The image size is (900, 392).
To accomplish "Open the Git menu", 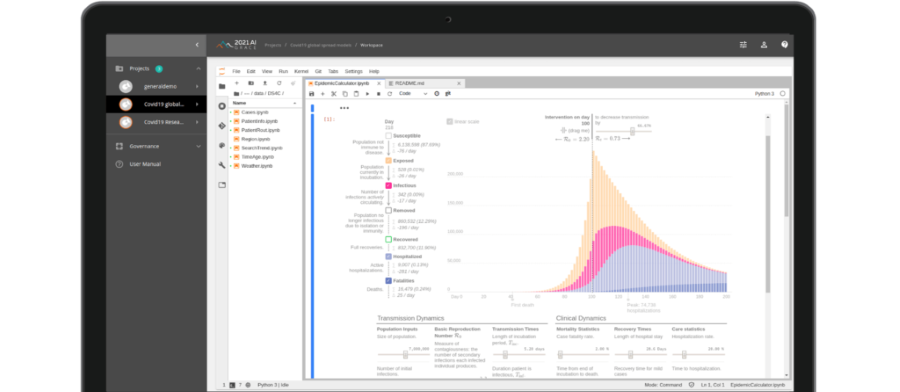I will pos(318,72).
